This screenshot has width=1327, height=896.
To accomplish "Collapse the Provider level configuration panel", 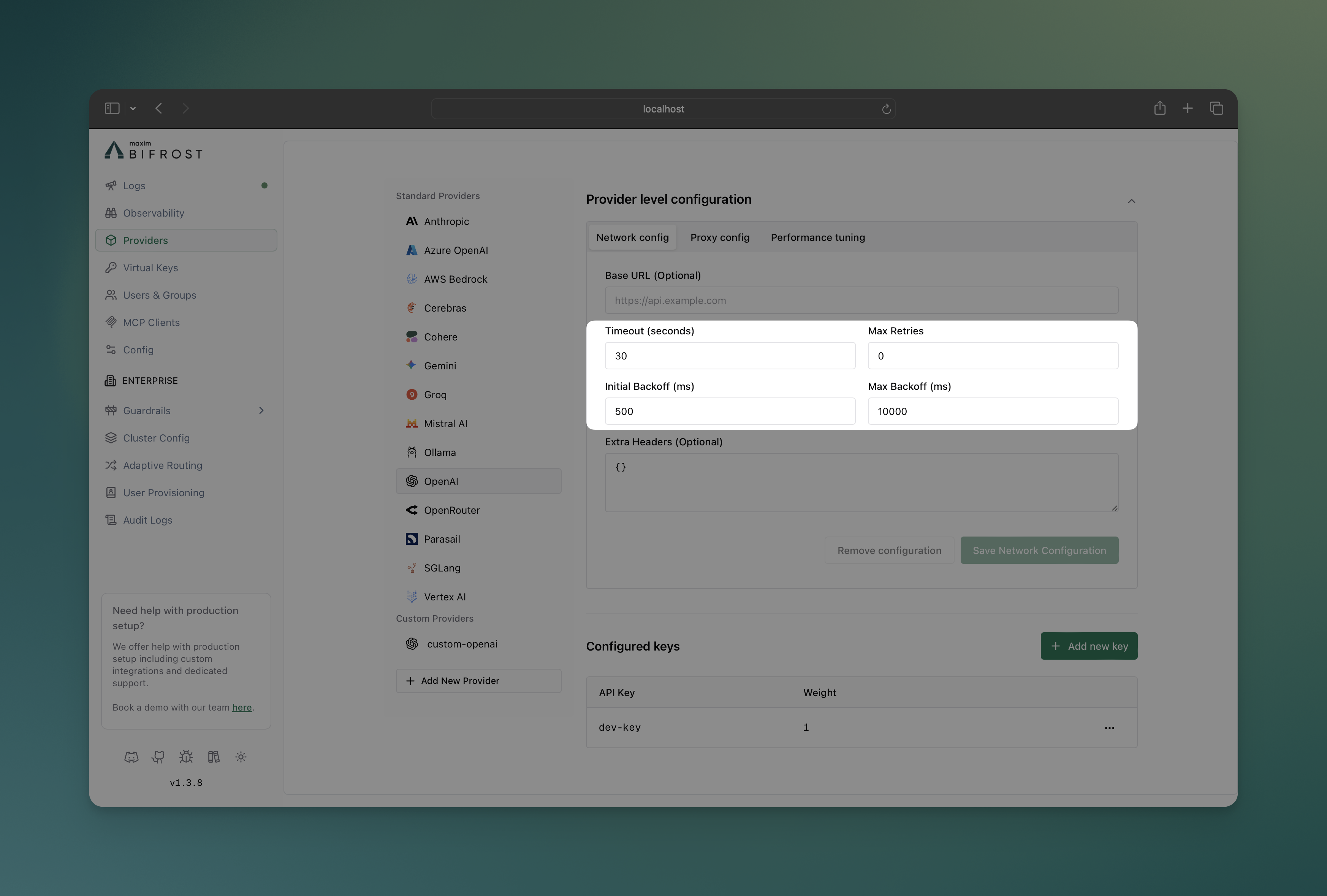I will point(1132,201).
